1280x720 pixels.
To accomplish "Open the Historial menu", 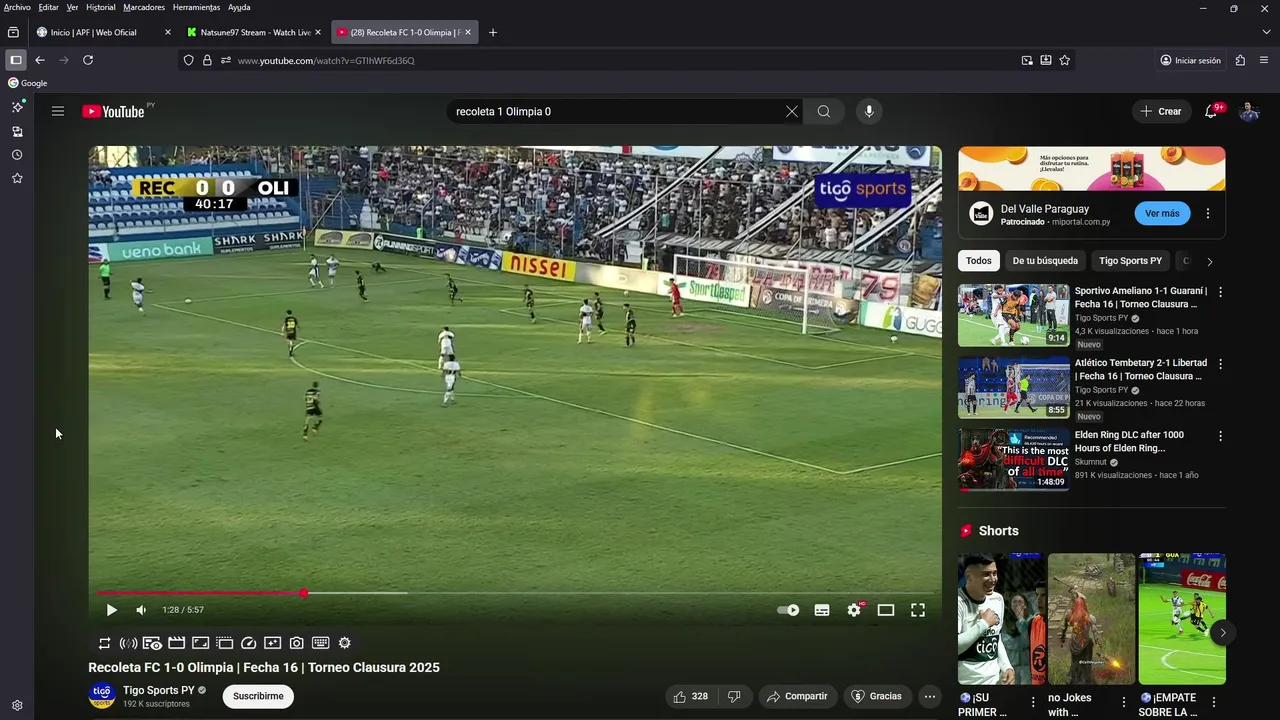I will [x=100, y=7].
